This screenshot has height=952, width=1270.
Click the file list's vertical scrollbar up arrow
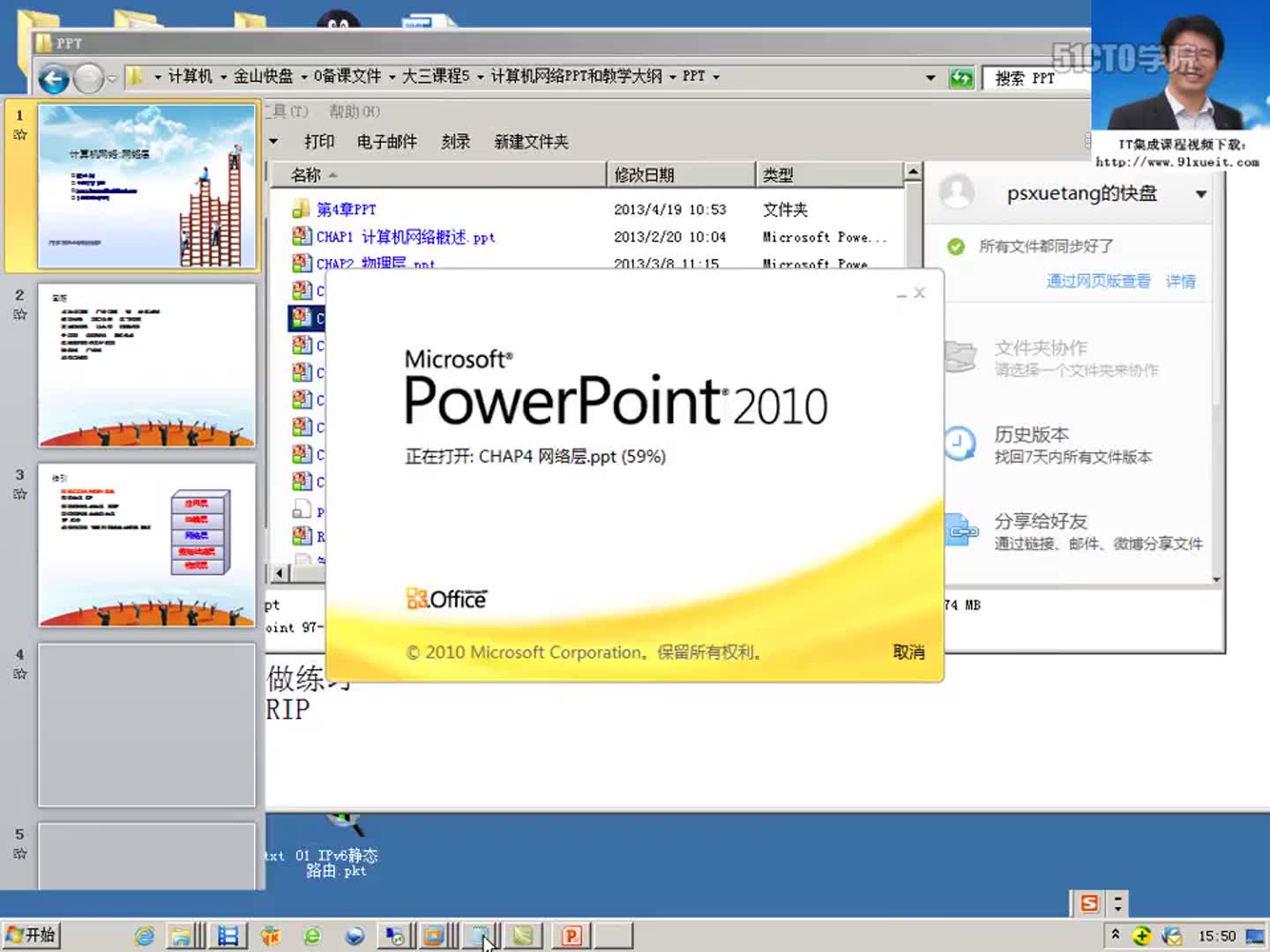point(914,172)
